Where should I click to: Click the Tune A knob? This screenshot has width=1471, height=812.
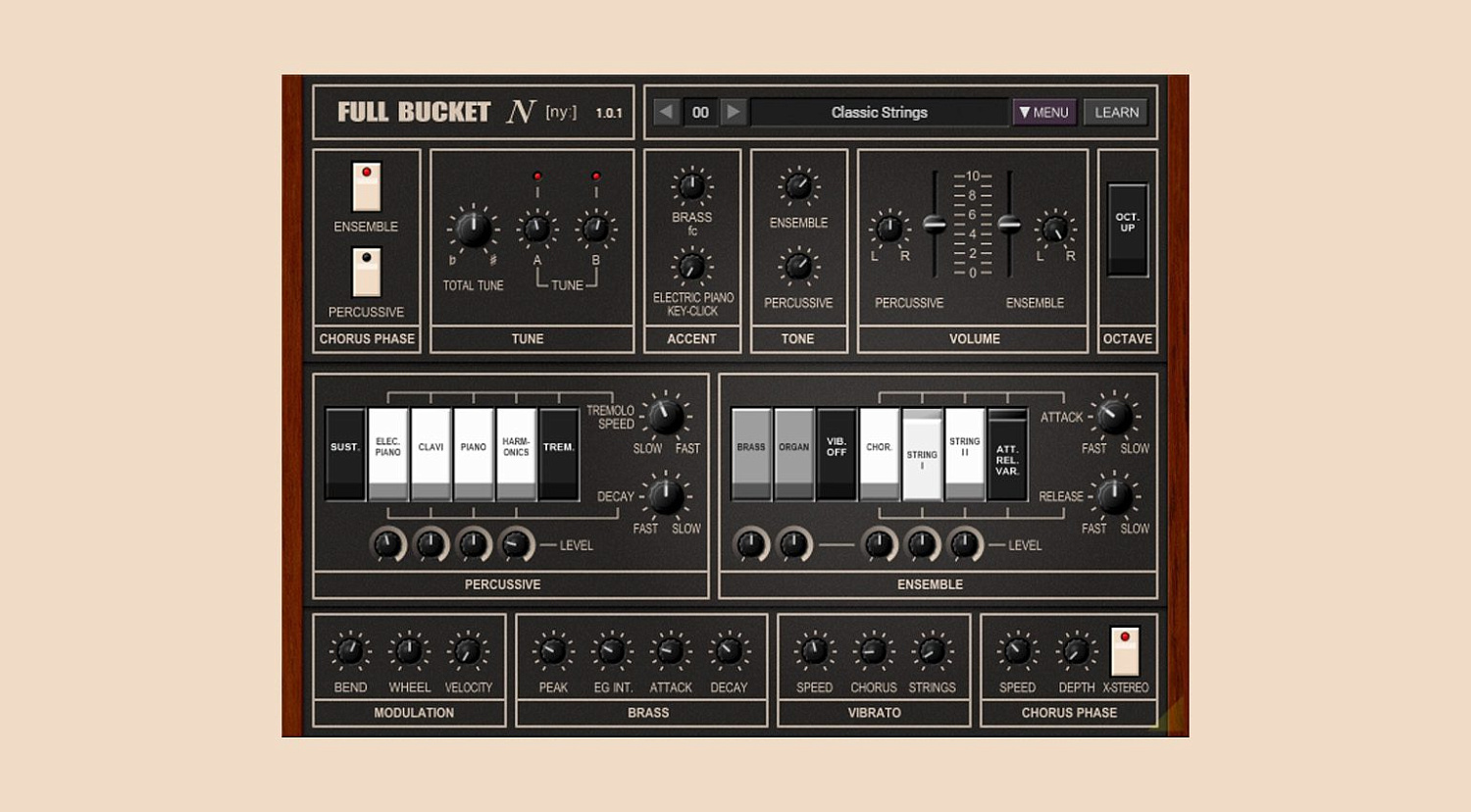point(536,230)
